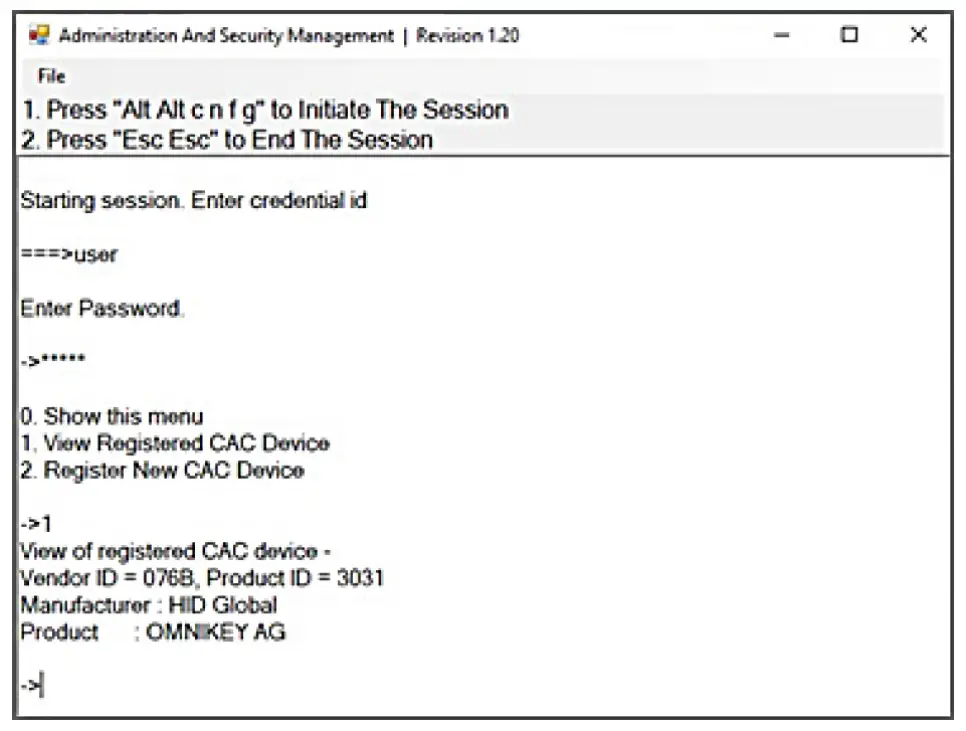Click the instruction line about Alt Alt c n f g
Screen dimensions: 966x731
[x=265, y=109]
